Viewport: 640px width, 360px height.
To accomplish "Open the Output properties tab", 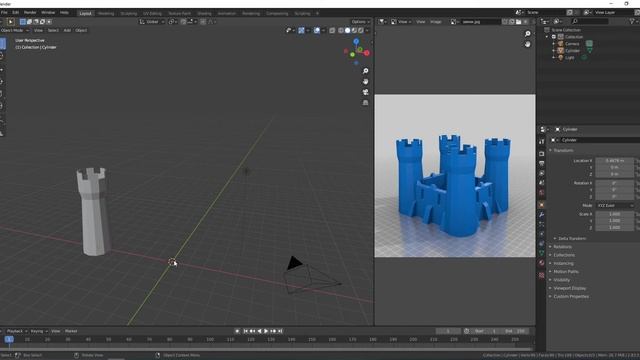I will click(542, 164).
